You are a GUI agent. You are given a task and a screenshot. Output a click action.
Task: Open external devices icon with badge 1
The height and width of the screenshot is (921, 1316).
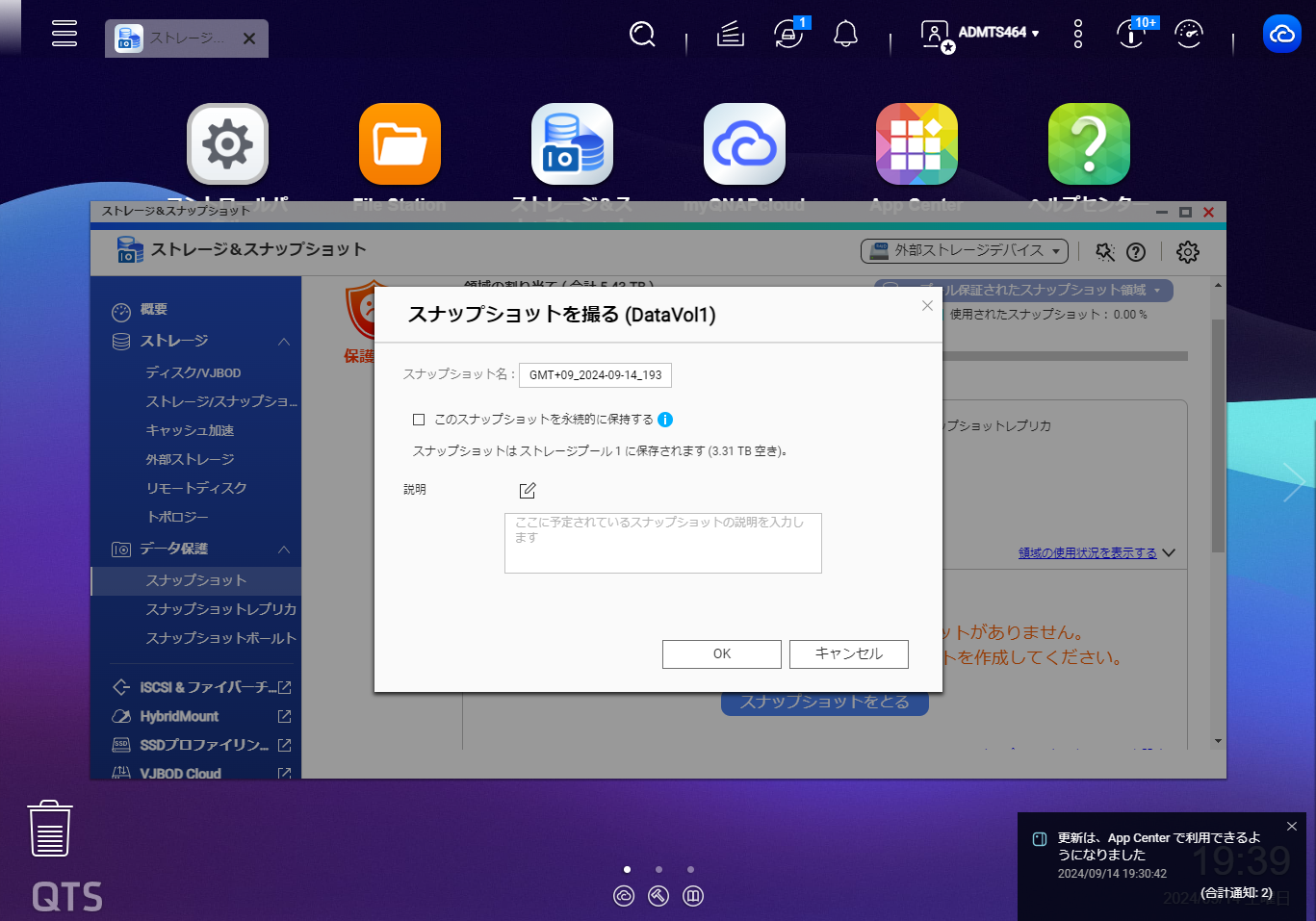[x=789, y=35]
